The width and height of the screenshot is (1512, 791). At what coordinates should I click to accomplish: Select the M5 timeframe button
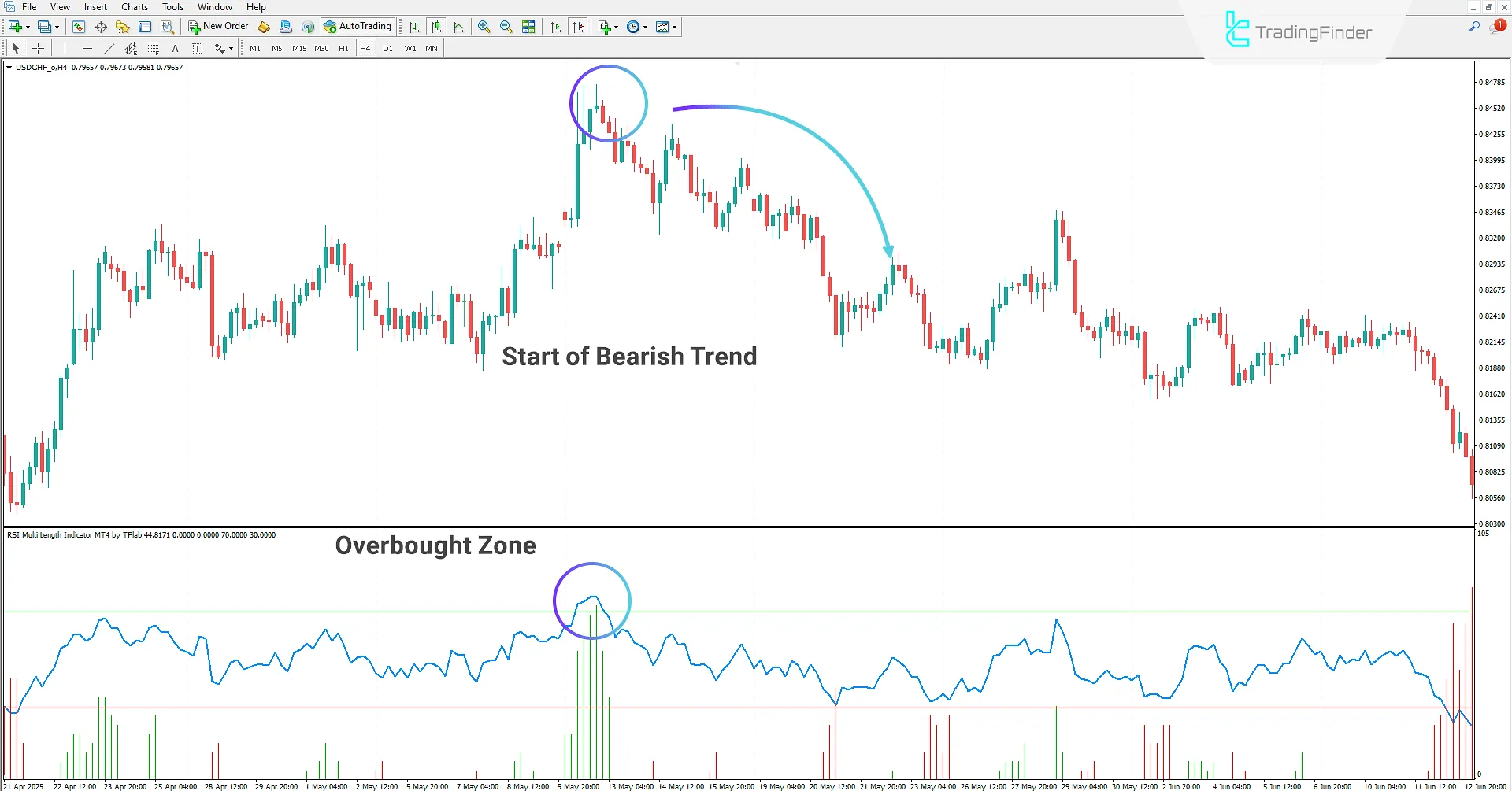(x=277, y=48)
